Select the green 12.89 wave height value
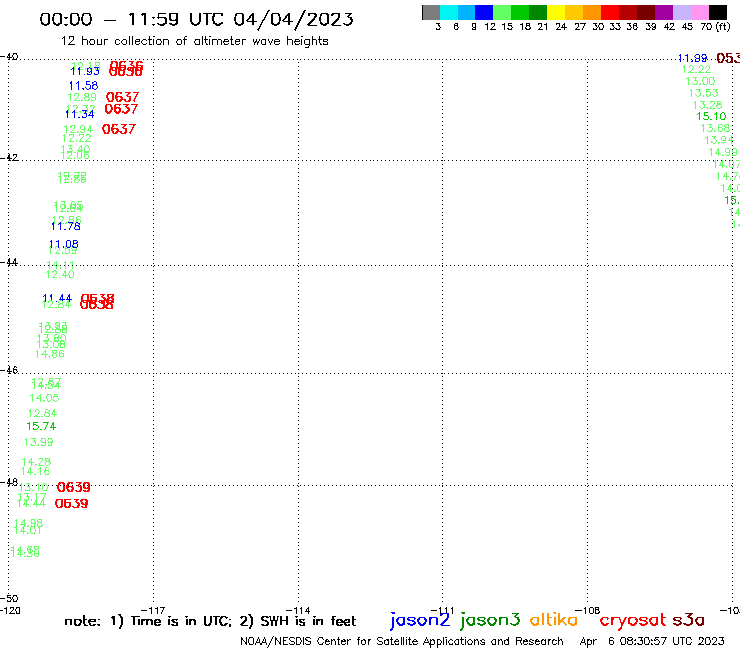This screenshot has width=740, height=650. tap(82, 98)
